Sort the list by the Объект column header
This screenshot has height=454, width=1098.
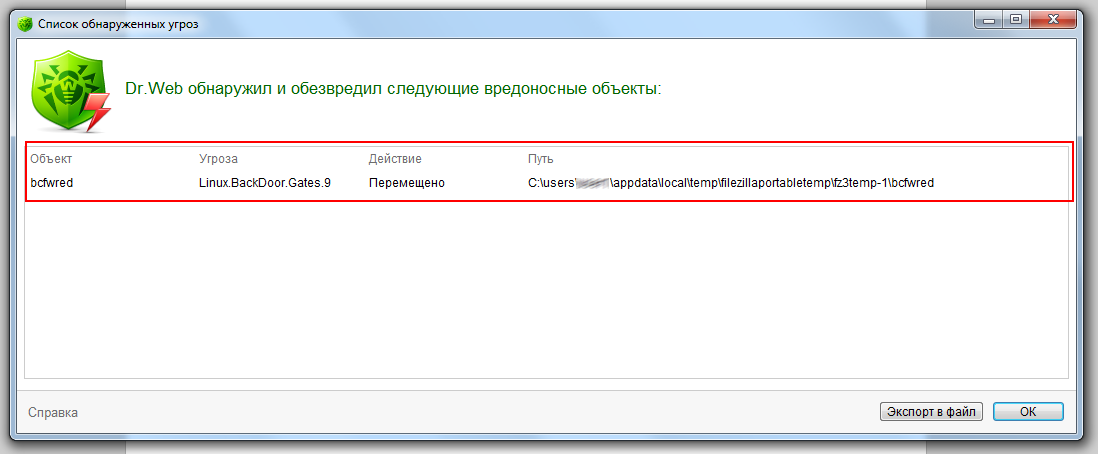click(51, 159)
